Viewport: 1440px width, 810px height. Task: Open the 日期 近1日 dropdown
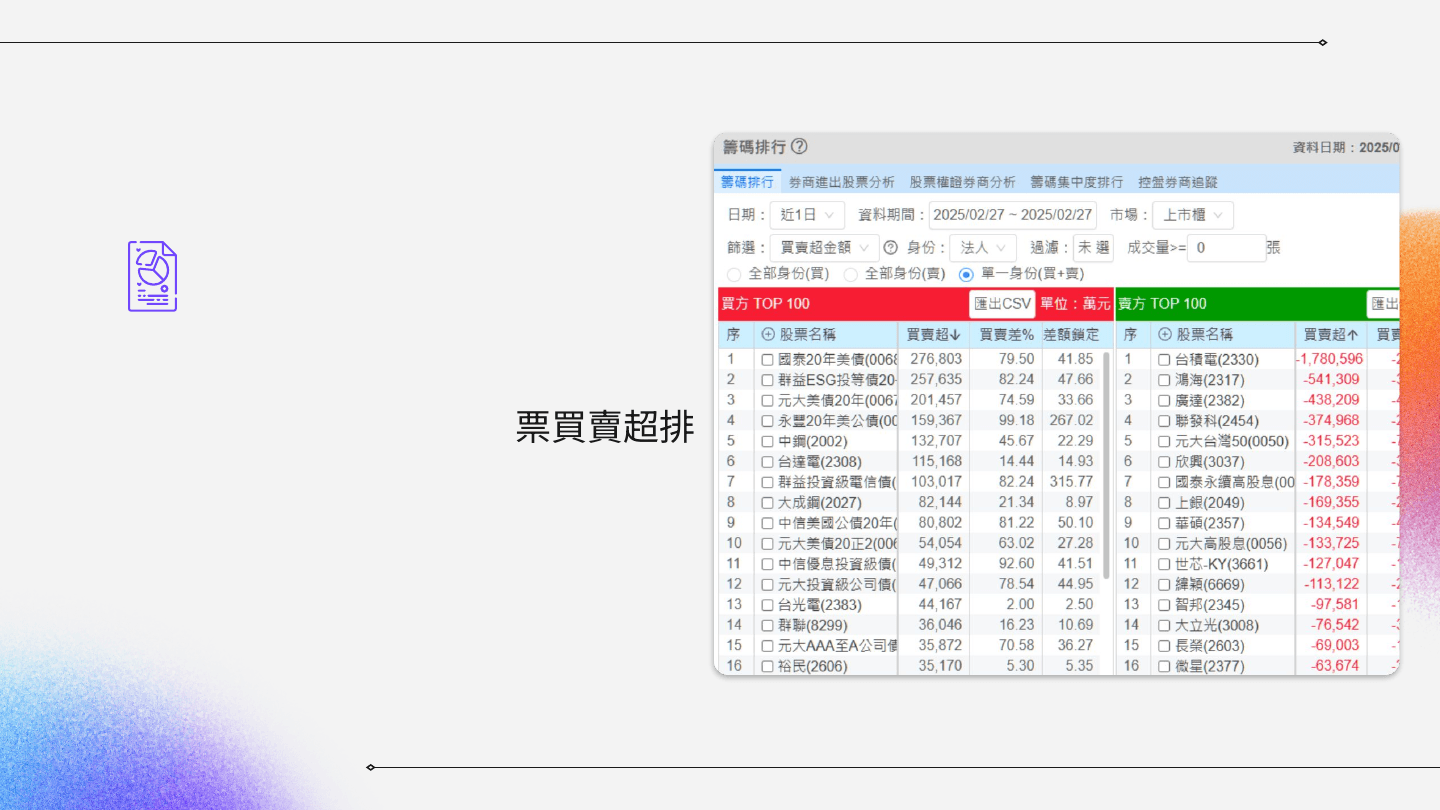point(807,215)
